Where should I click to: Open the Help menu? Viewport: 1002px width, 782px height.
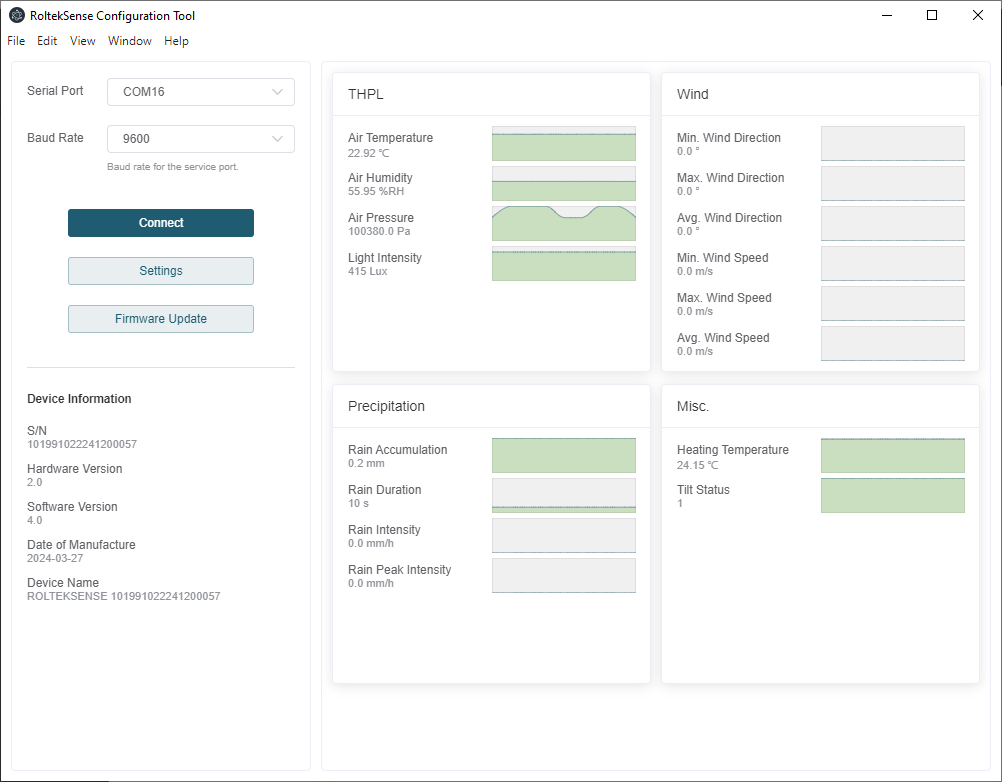point(176,41)
